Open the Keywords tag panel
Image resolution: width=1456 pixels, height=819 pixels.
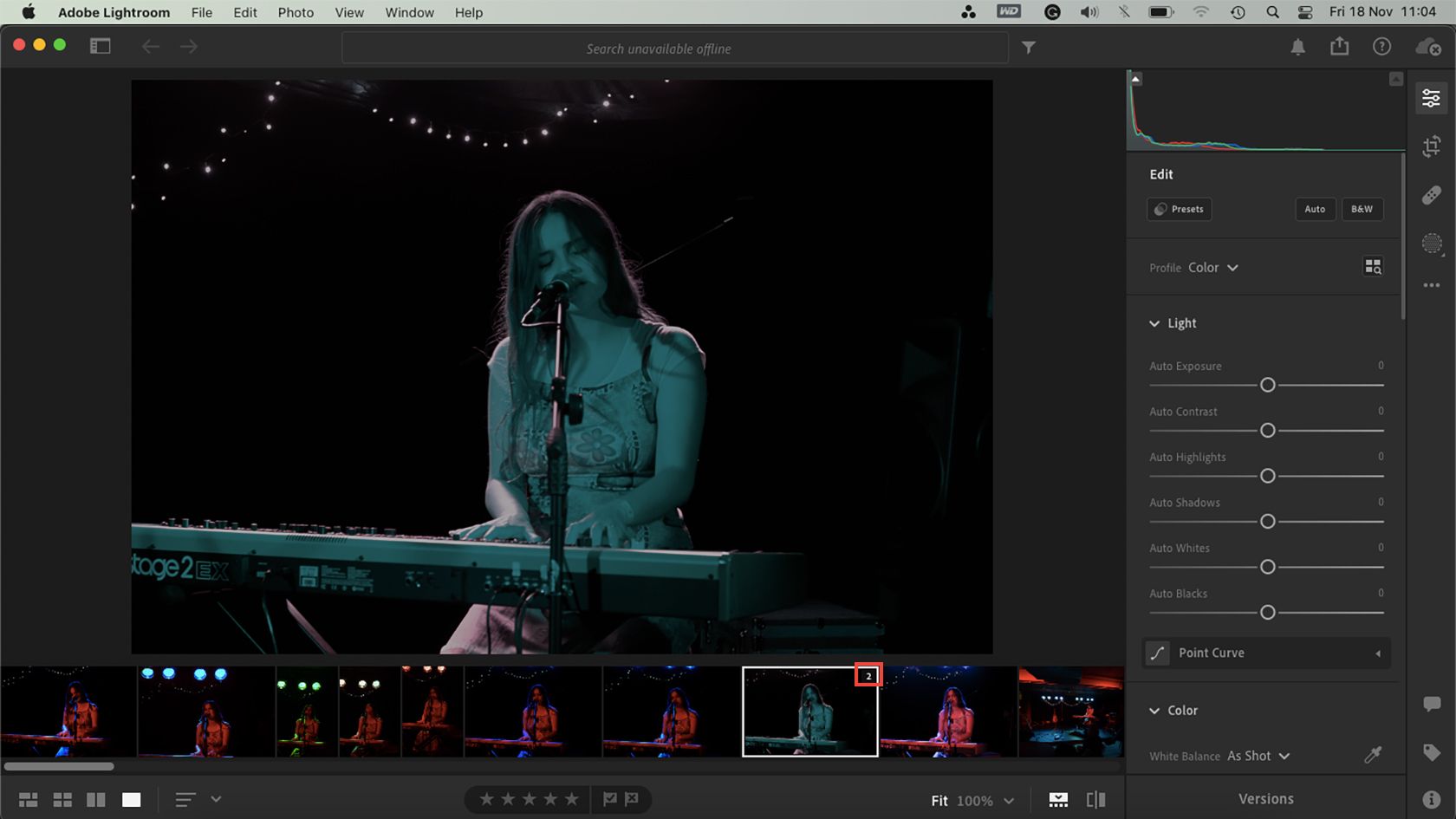pyautogui.click(x=1431, y=752)
